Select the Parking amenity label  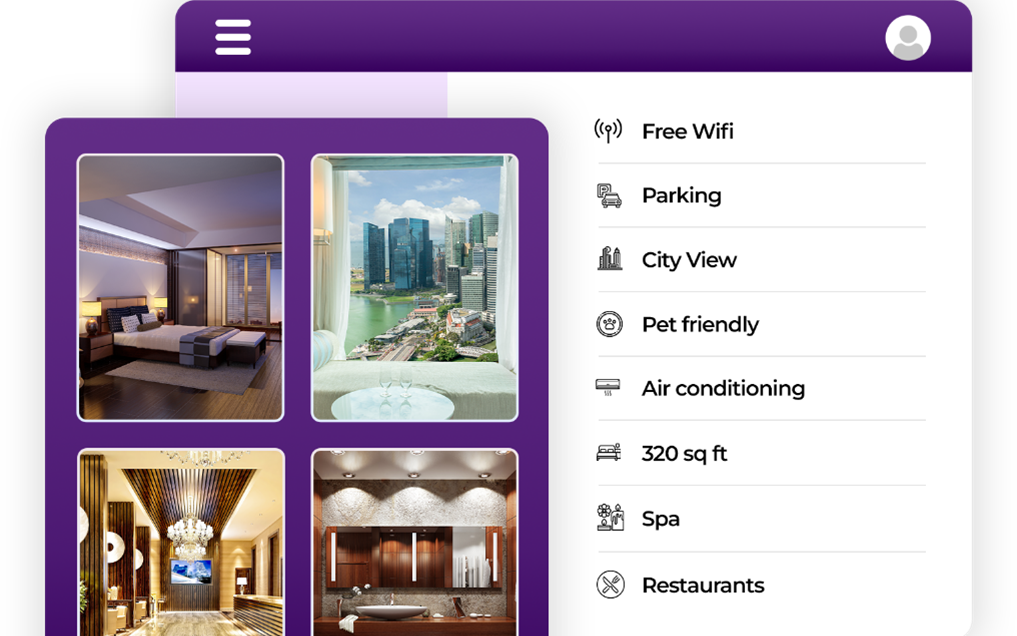point(682,196)
